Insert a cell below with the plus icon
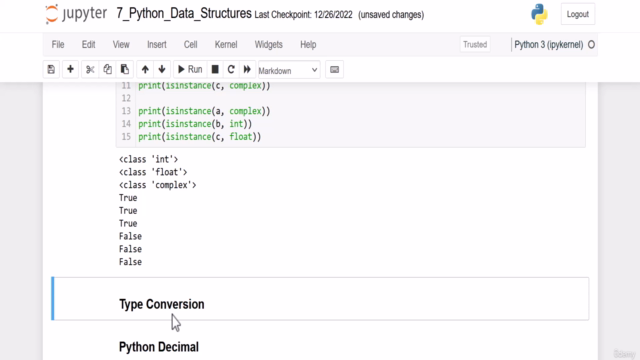The height and width of the screenshot is (360, 640). point(70,69)
